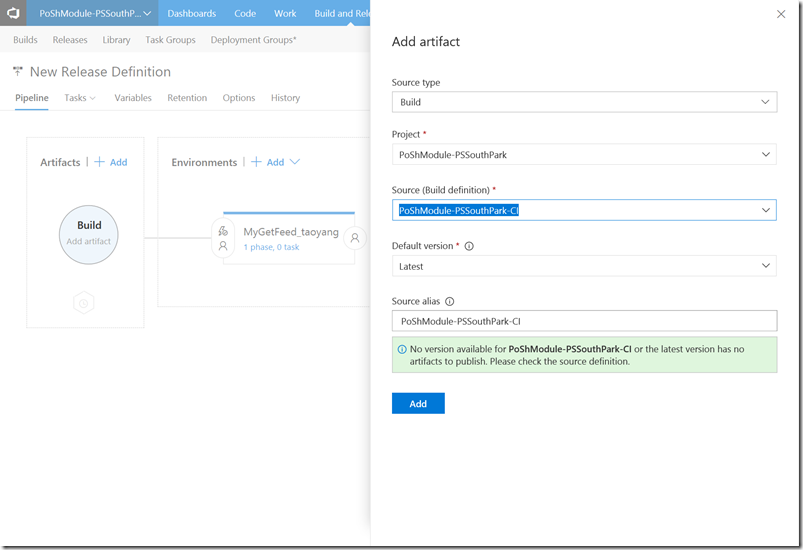Switch to the Retention tab

pyautogui.click(x=187, y=98)
